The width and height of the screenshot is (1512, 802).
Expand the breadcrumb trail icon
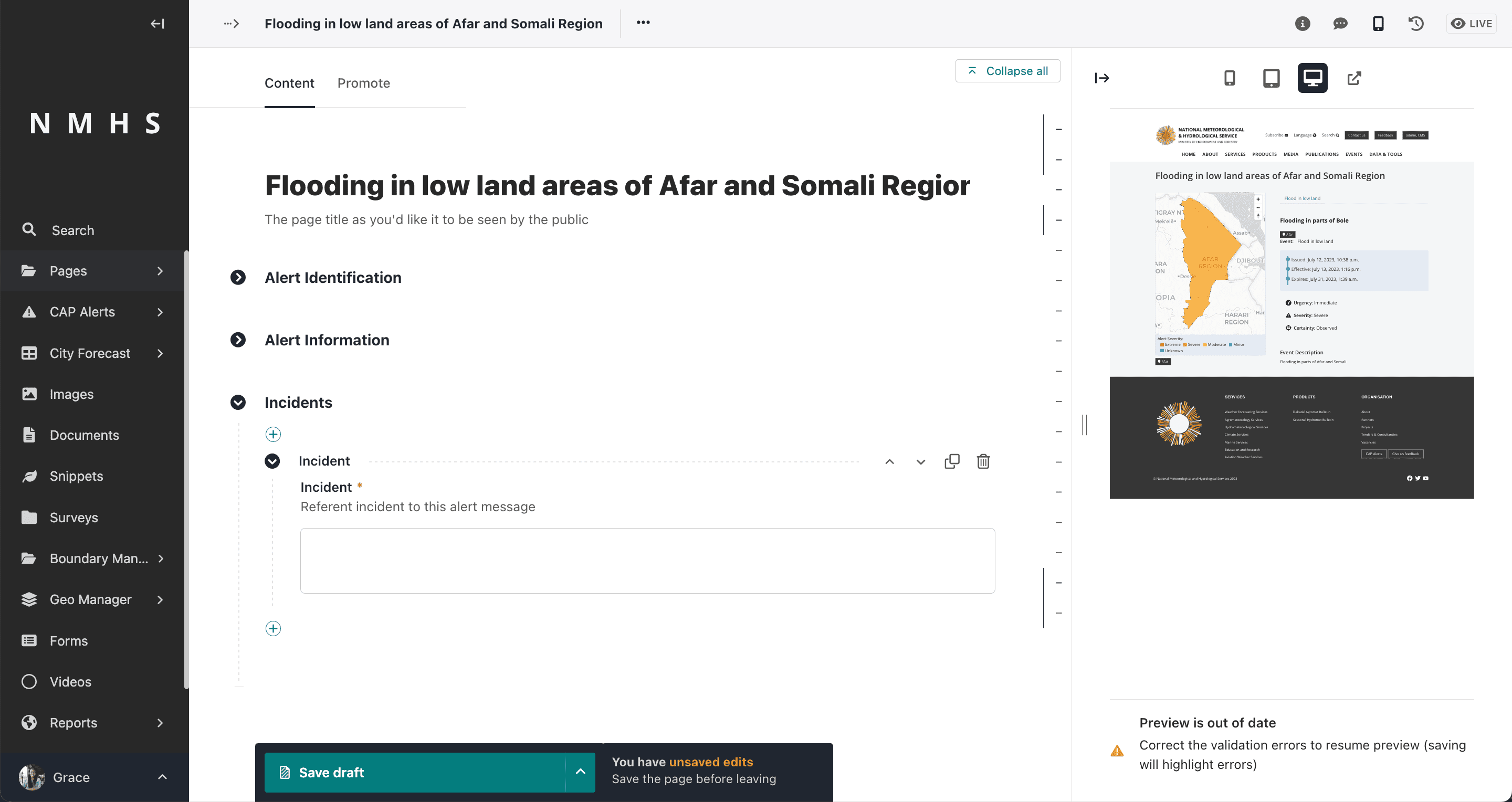[231, 24]
